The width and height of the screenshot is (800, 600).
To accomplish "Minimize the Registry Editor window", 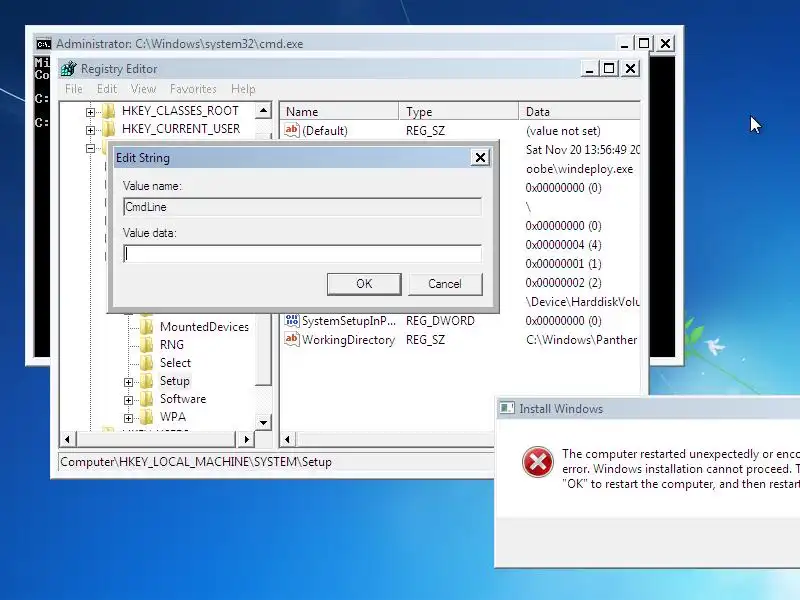I will click(x=589, y=68).
